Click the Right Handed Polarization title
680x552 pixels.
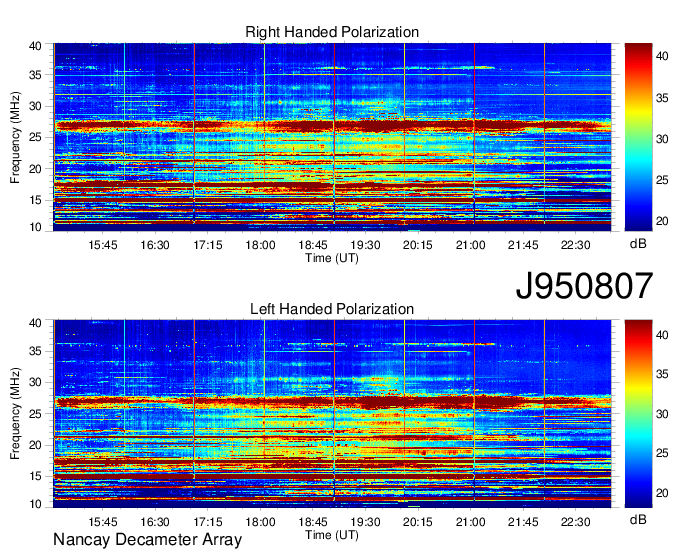pyautogui.click(x=332, y=32)
